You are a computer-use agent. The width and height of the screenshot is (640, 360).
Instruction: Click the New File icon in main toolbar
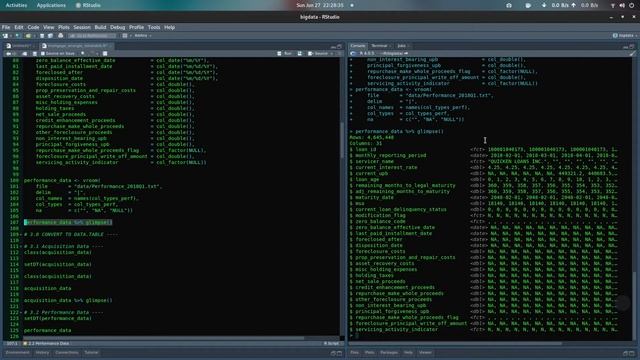[6, 36]
